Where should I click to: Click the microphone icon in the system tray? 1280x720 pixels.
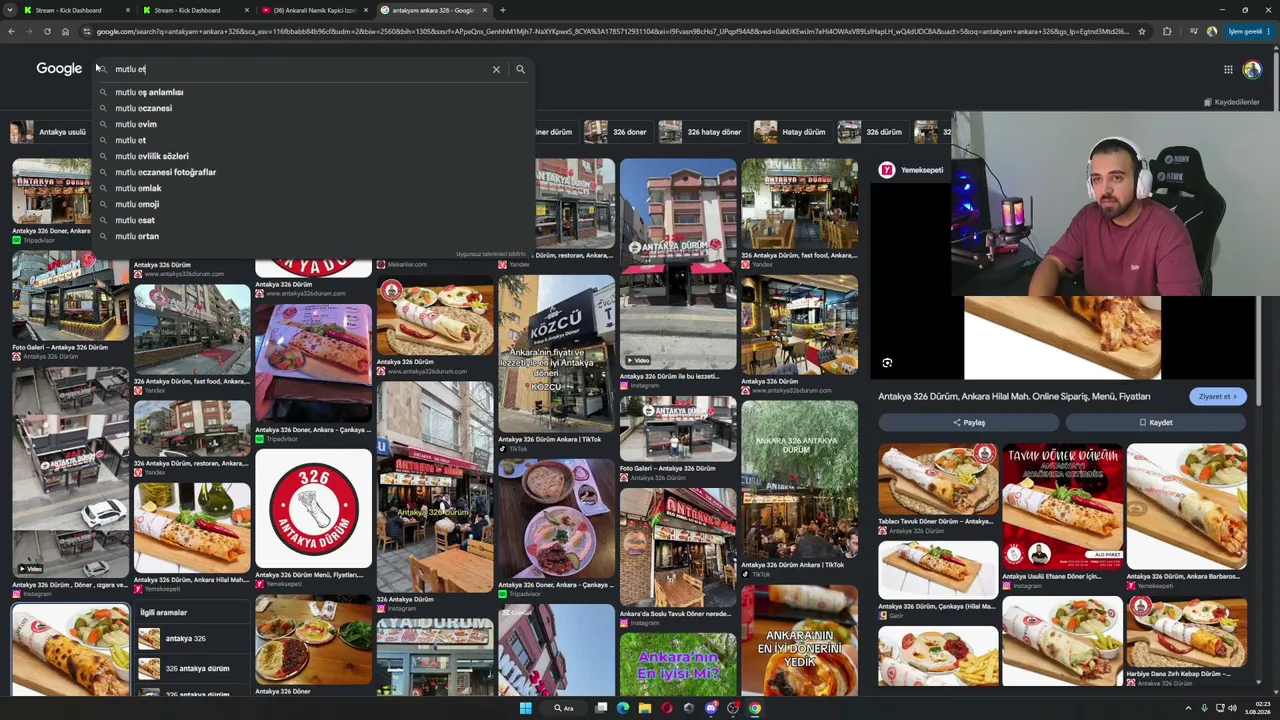point(1203,708)
